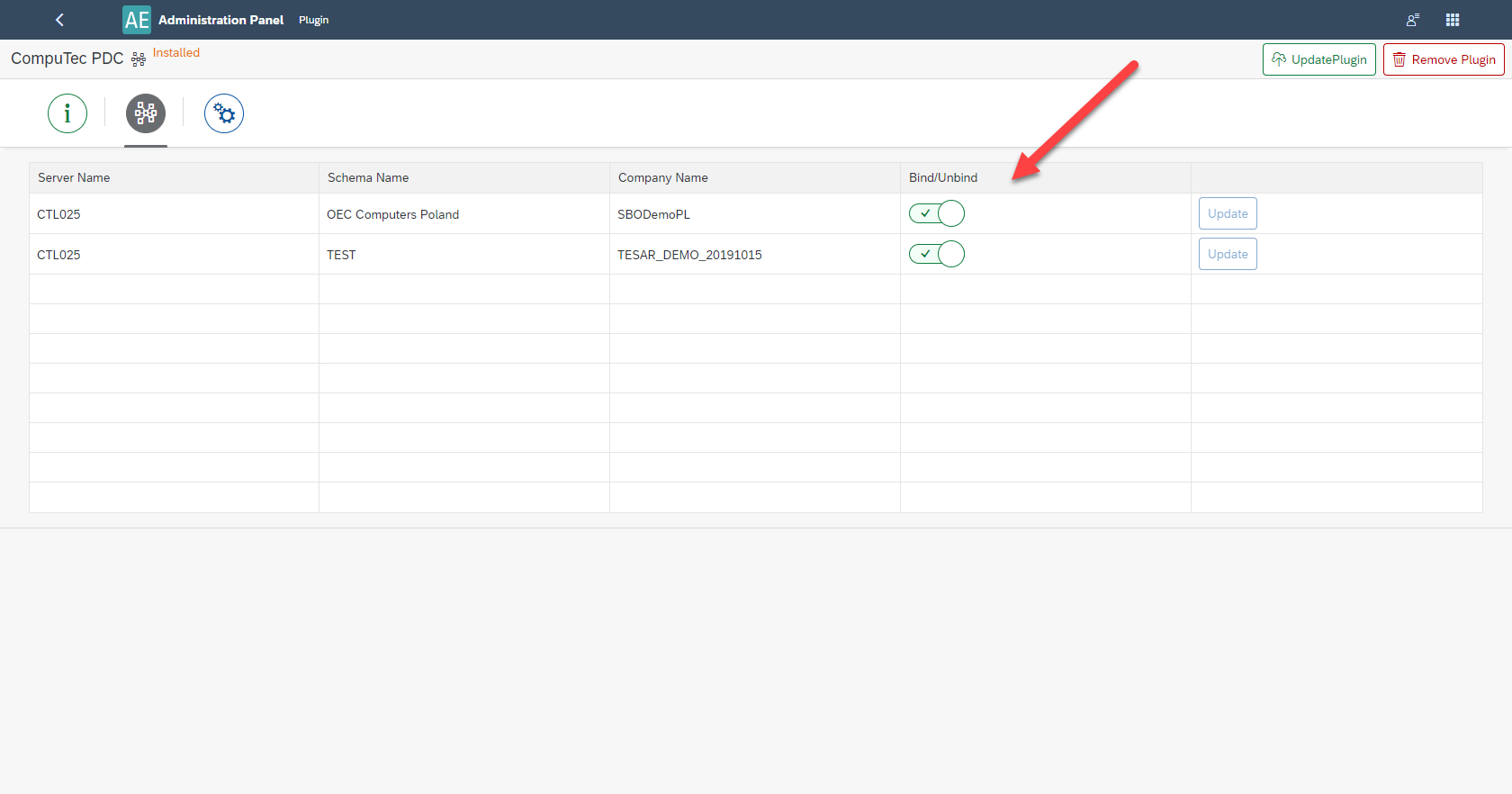Click the Server Name column header
Screen dimensions: 1512x794
pyautogui.click(x=74, y=177)
